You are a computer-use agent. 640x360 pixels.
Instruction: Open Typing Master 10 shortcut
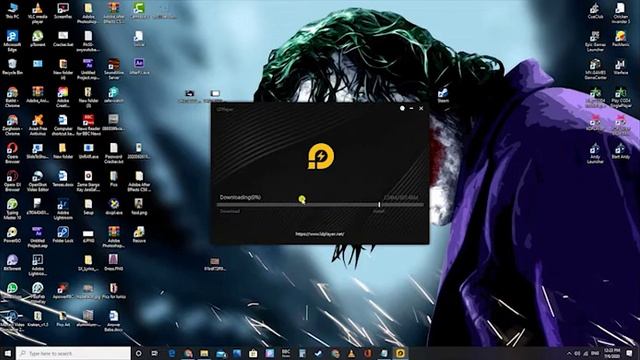point(12,209)
